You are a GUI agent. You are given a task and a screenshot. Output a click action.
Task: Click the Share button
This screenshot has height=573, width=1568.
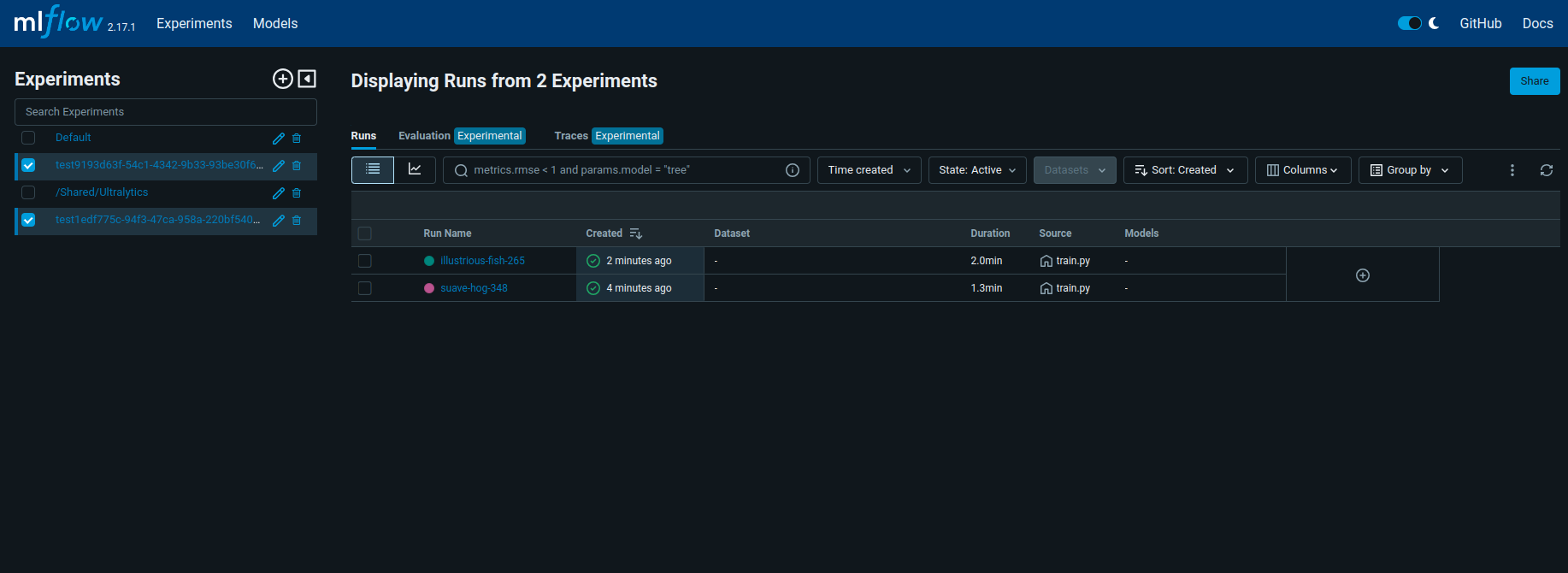click(1535, 81)
